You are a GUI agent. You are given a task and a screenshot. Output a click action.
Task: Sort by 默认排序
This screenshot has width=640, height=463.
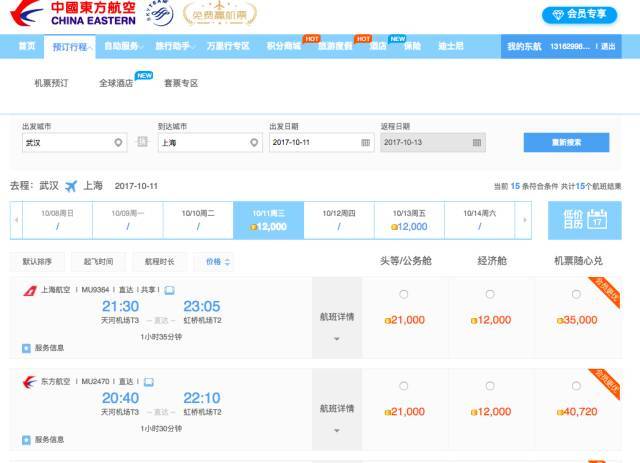coord(37,262)
